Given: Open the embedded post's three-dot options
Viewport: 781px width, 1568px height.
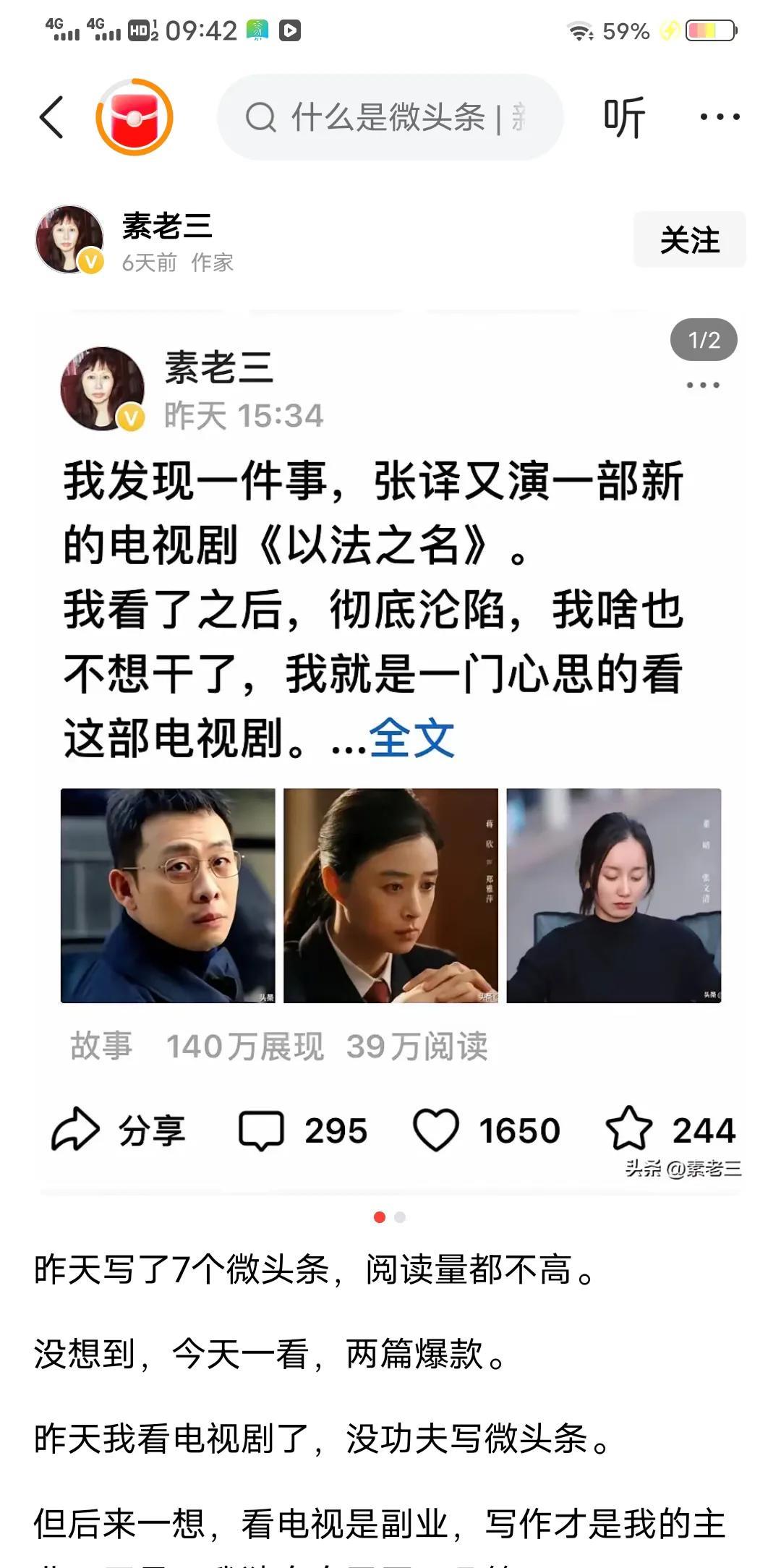Looking at the screenshot, I should 703,385.
